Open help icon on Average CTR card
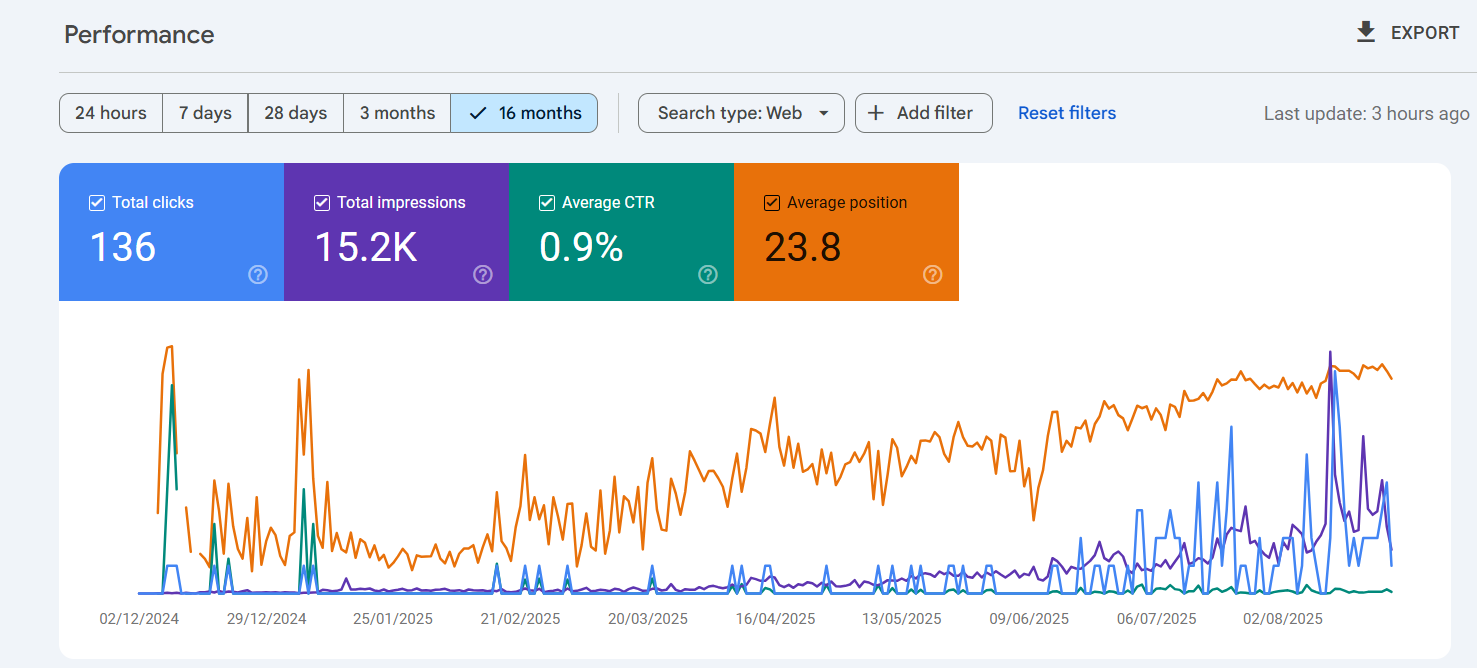 [x=708, y=274]
